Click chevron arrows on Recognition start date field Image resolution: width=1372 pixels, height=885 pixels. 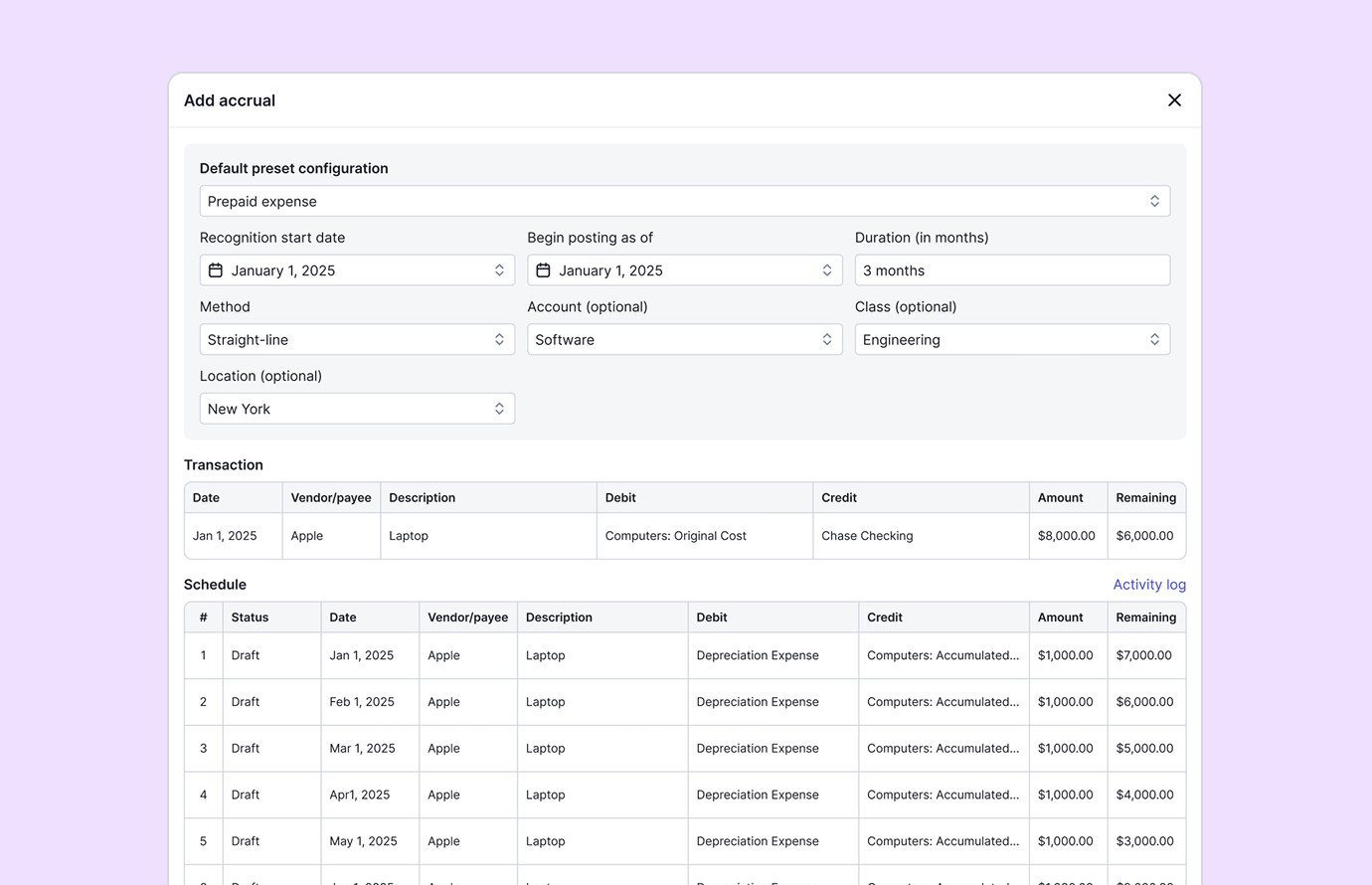[499, 270]
